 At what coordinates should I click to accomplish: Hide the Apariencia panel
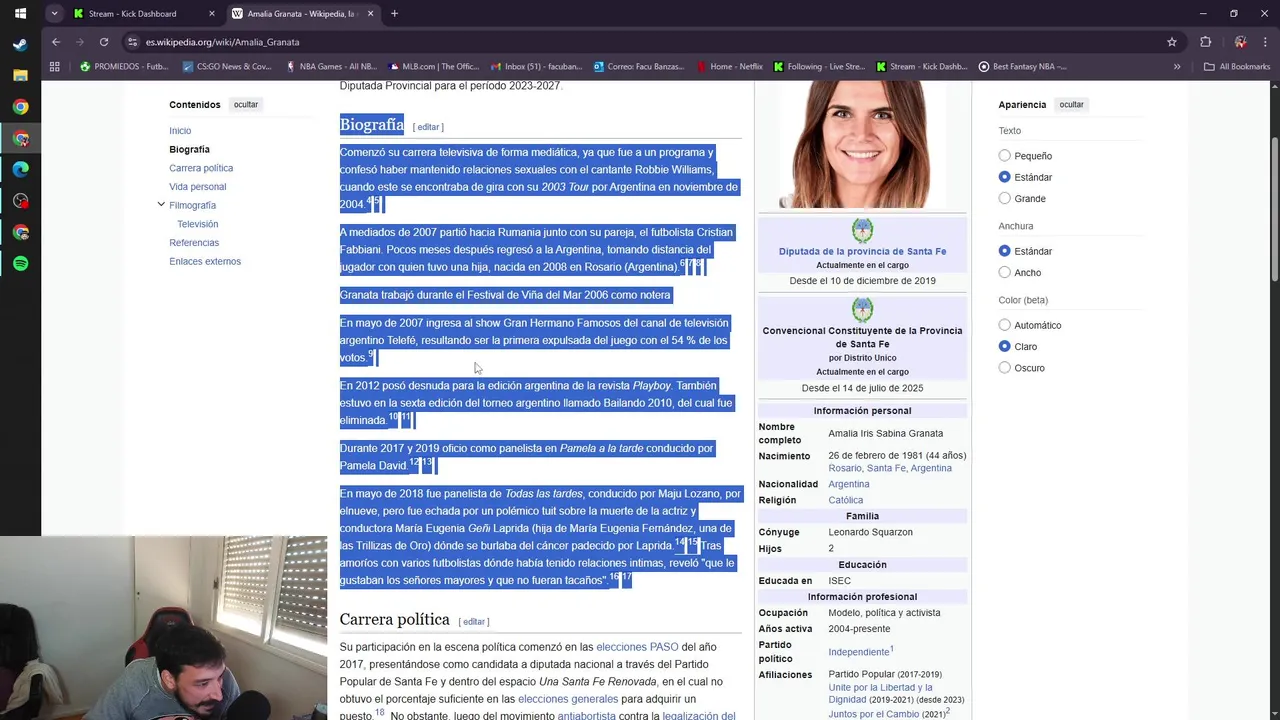coord(1071,104)
